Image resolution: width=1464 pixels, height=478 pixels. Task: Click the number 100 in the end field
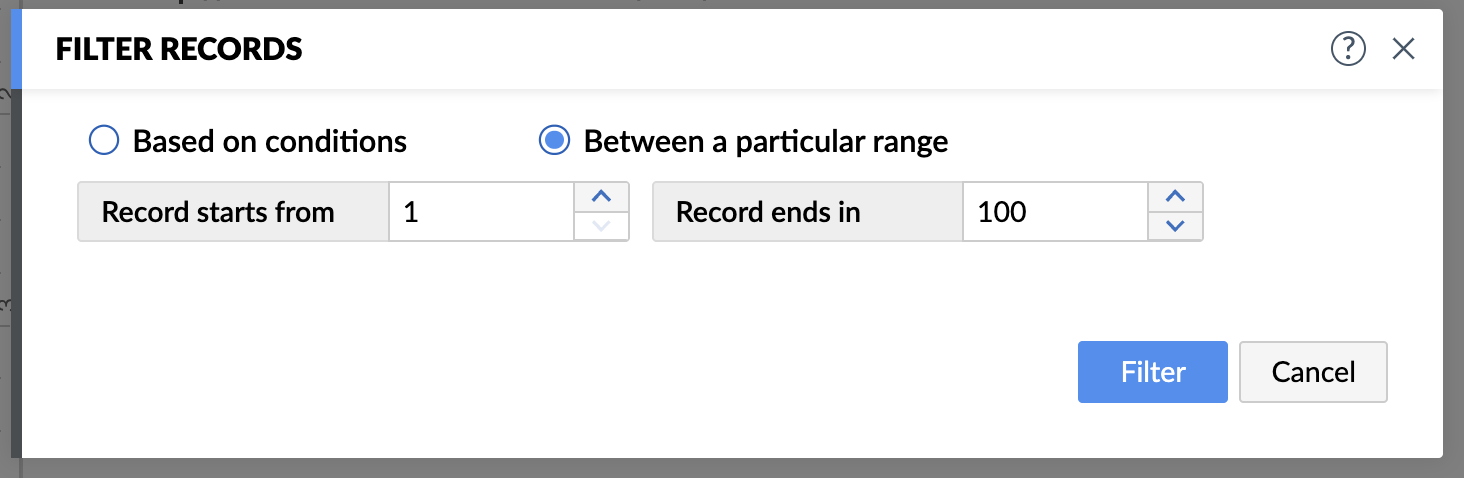(x=1002, y=212)
